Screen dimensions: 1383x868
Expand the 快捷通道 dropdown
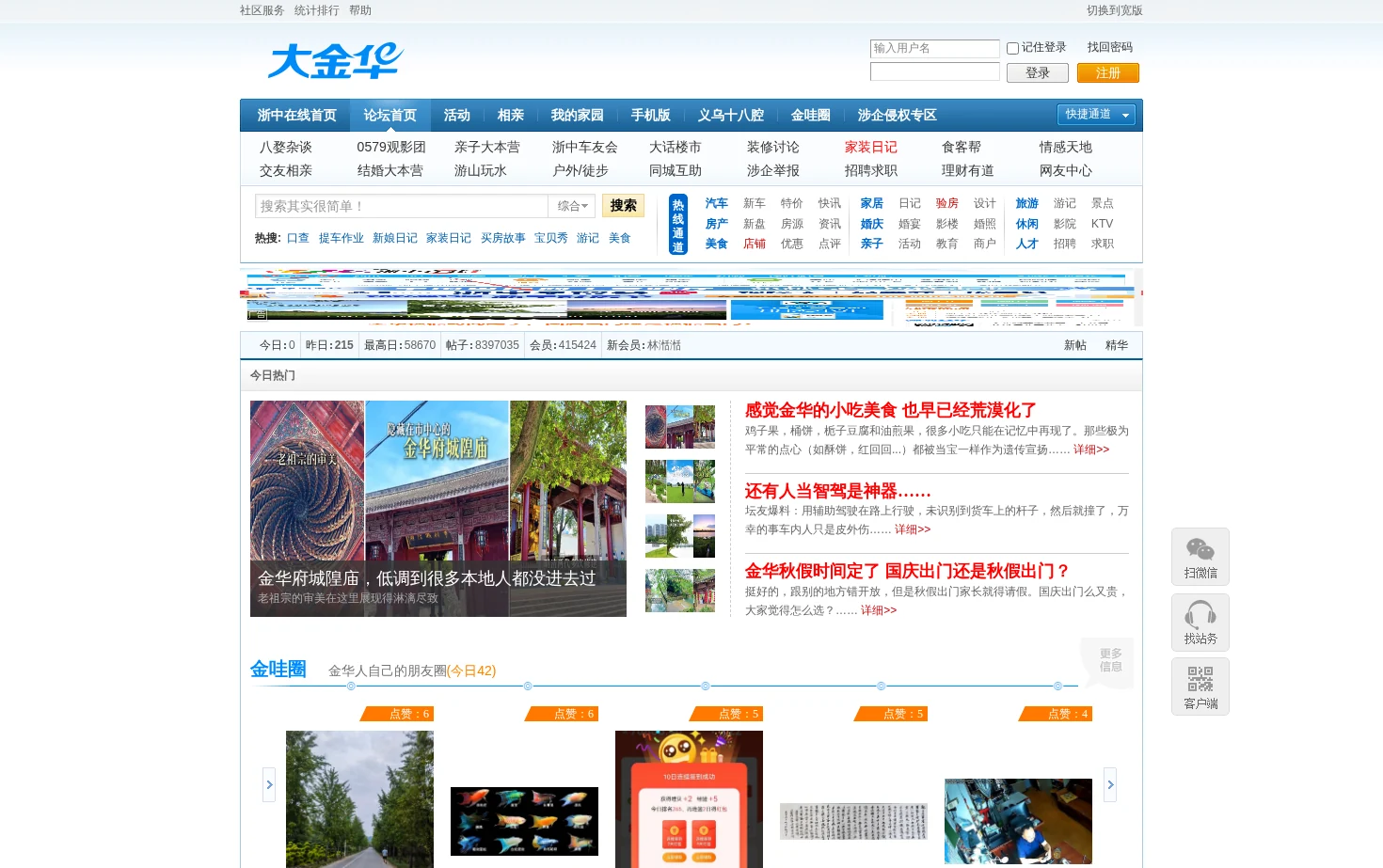click(x=1096, y=115)
